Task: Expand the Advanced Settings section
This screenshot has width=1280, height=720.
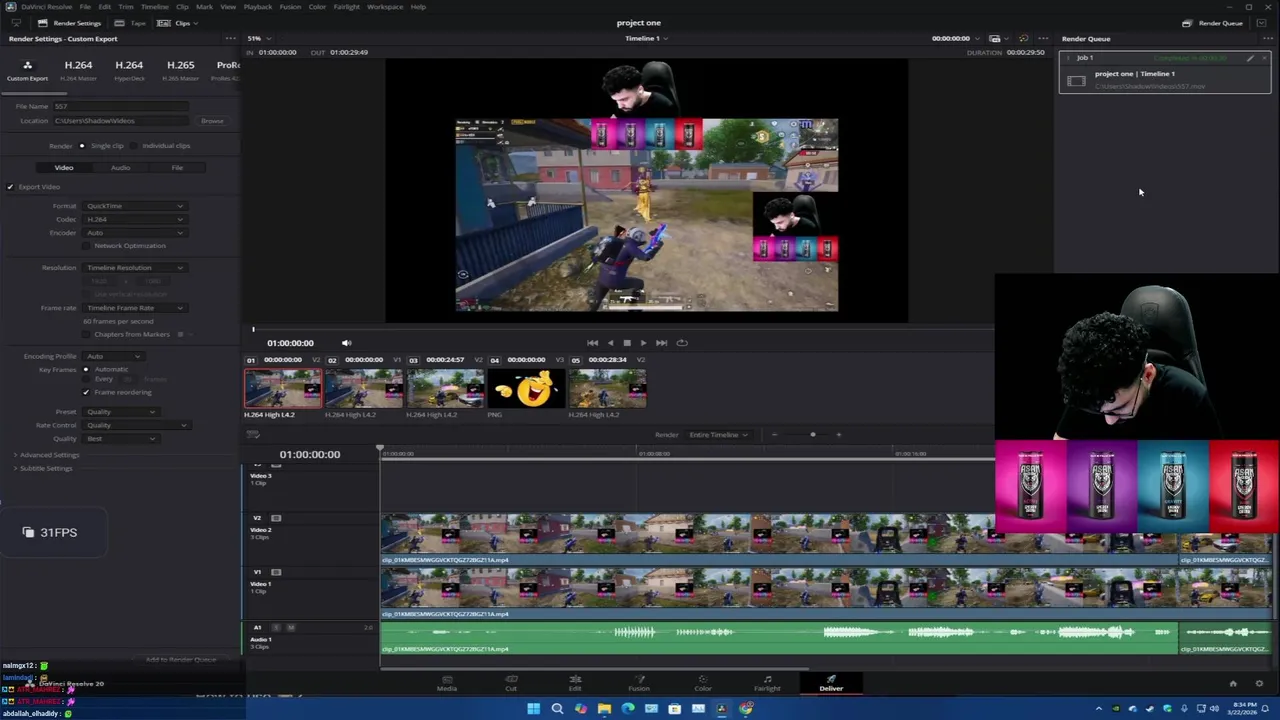Action: (46, 455)
